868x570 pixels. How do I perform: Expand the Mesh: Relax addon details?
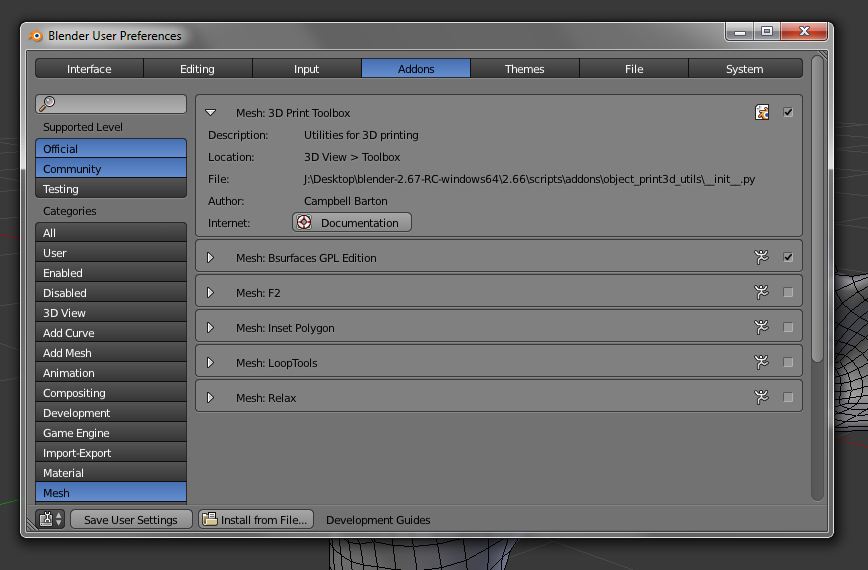210,397
